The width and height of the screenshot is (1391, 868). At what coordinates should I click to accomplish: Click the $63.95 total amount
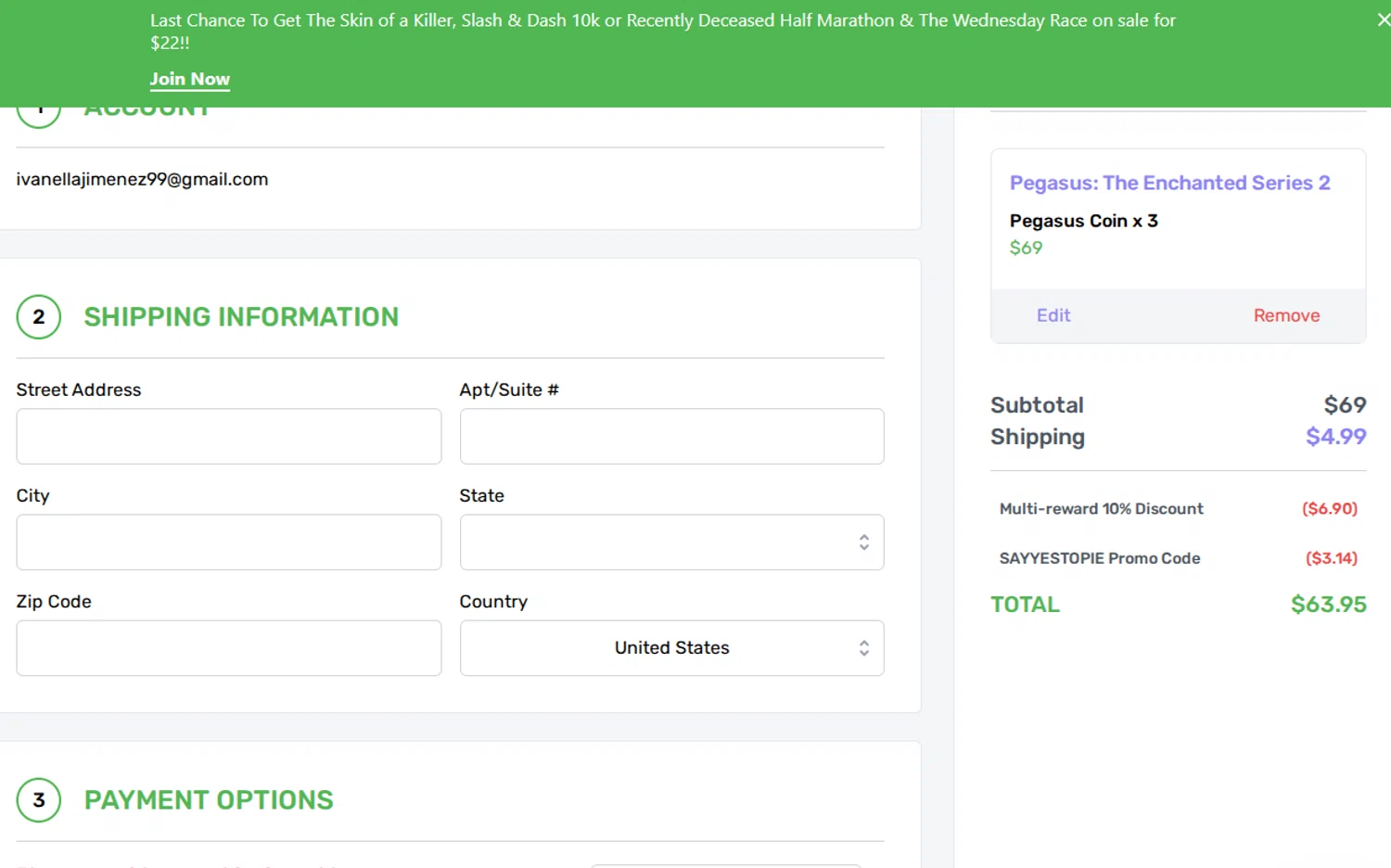pos(1328,605)
